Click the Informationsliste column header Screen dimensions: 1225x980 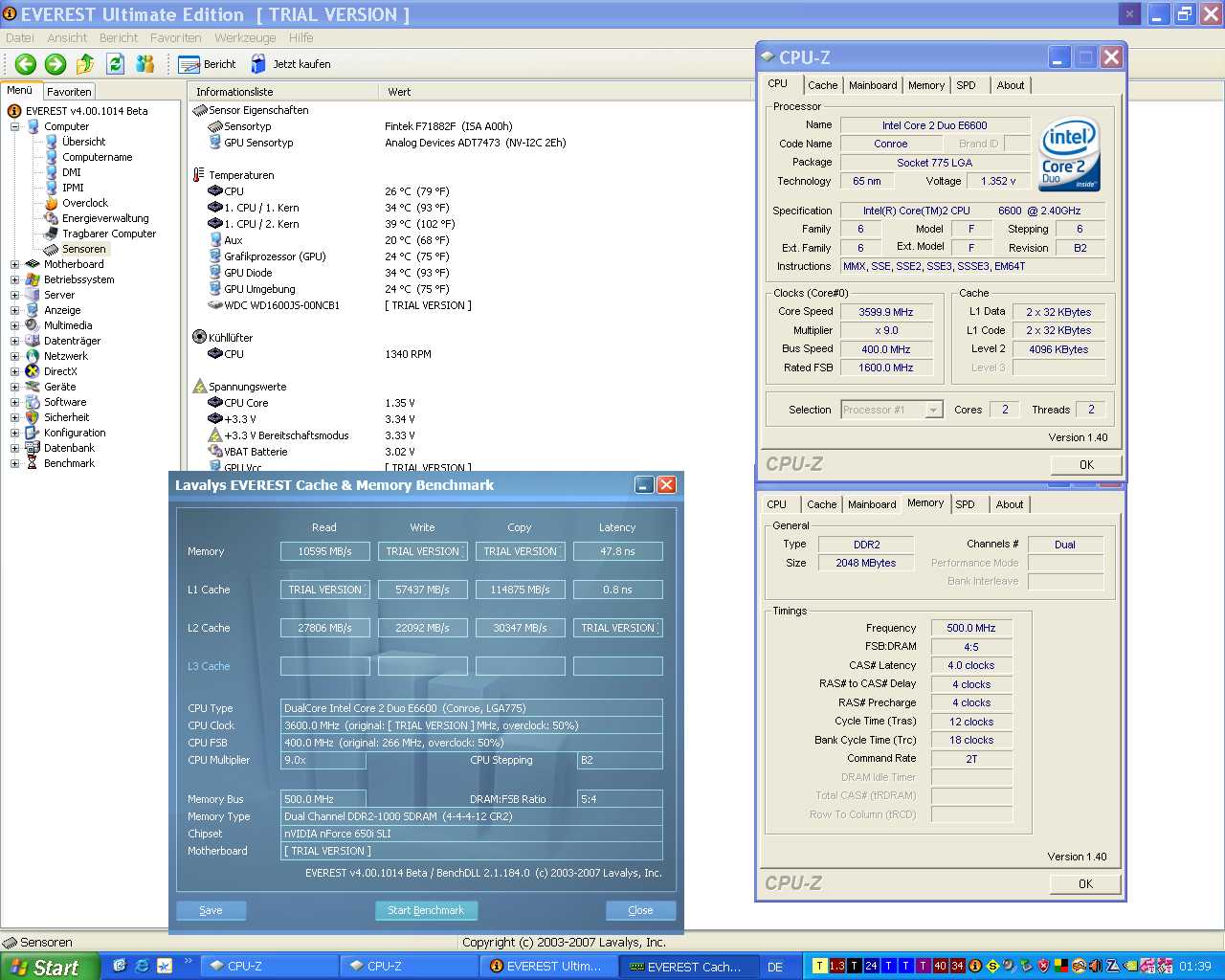283,92
